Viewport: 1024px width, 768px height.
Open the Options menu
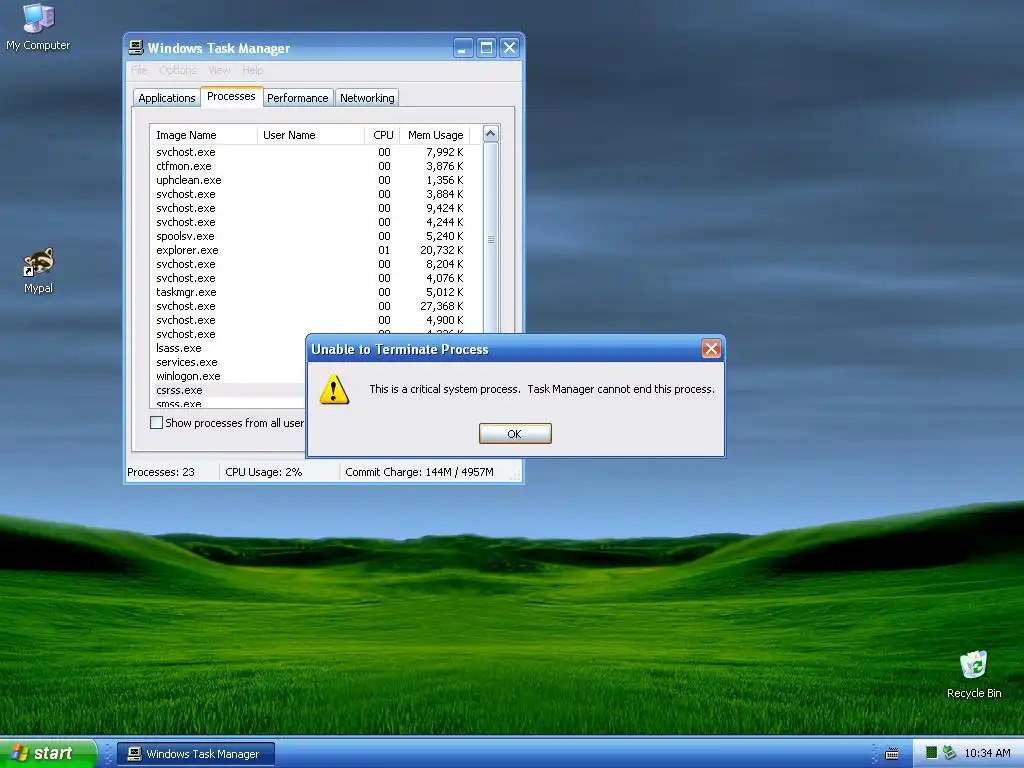[178, 70]
